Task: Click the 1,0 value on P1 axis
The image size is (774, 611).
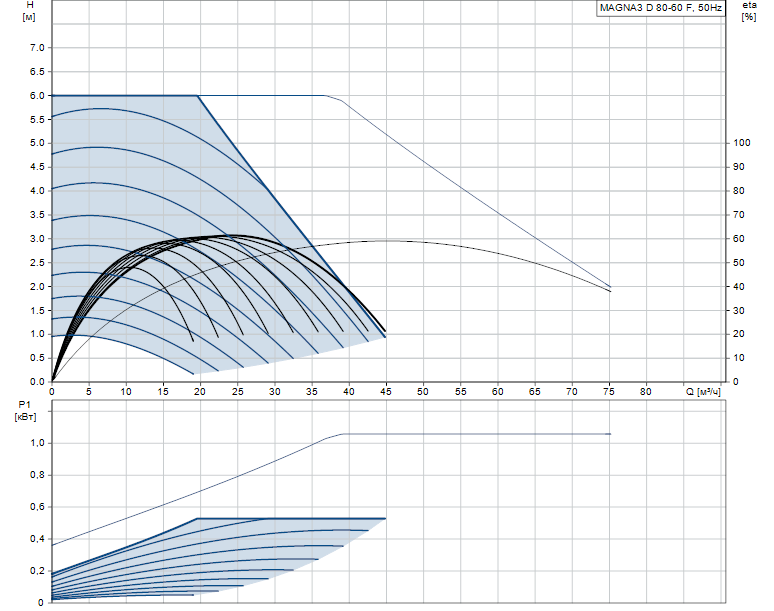Action: (x=37, y=443)
